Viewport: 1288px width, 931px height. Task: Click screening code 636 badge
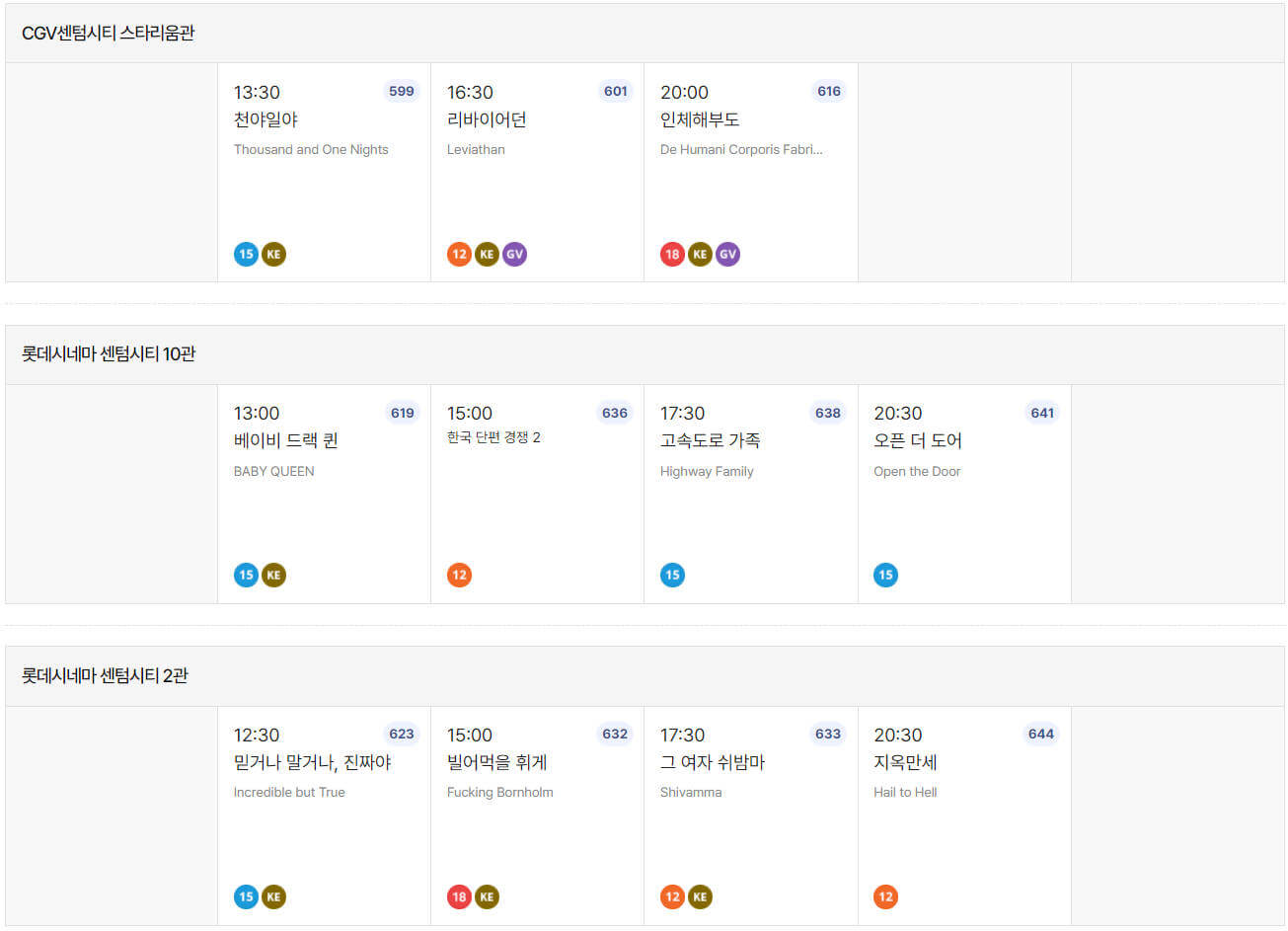click(615, 413)
